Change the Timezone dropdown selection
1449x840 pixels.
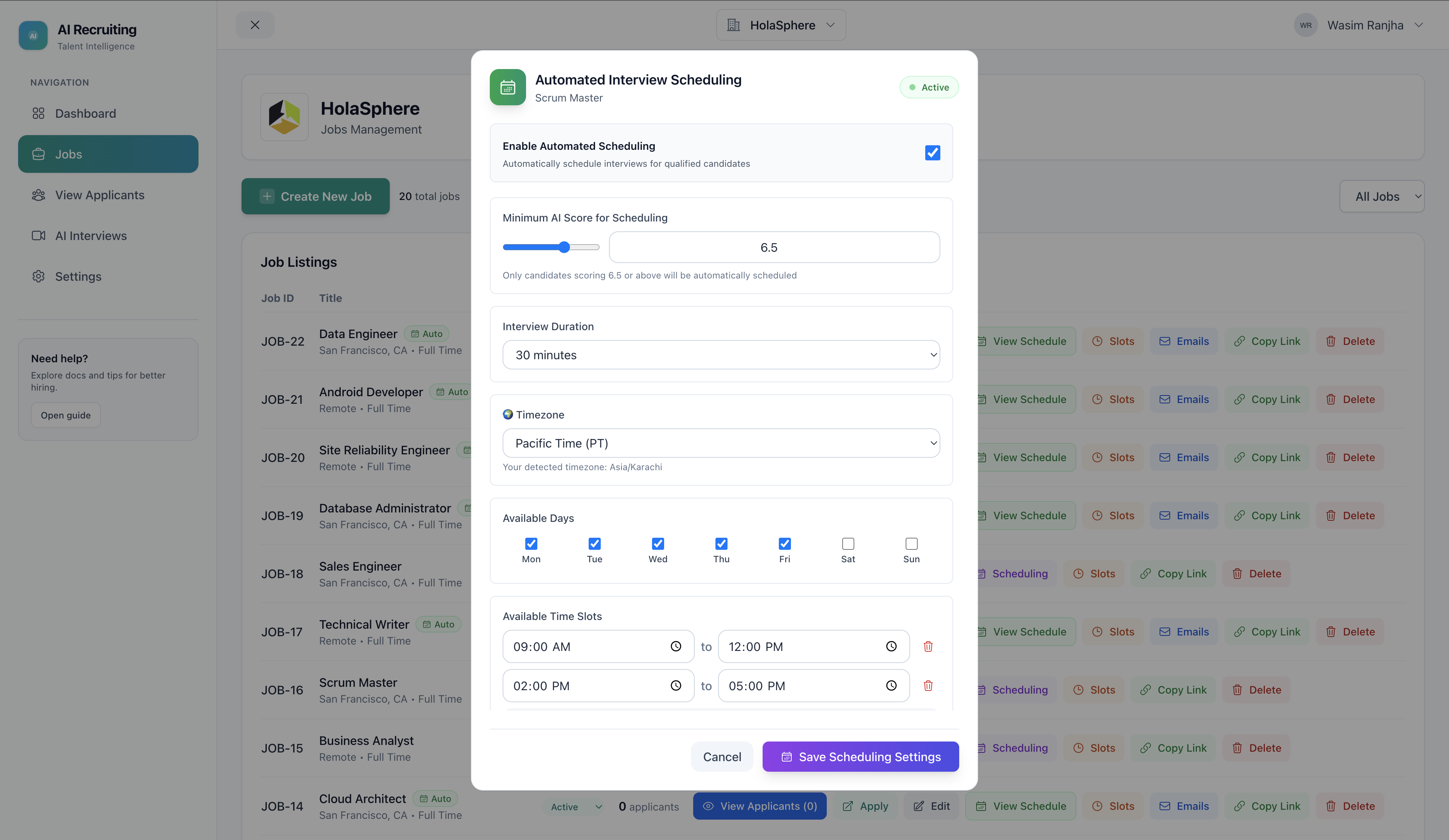pyautogui.click(x=720, y=443)
